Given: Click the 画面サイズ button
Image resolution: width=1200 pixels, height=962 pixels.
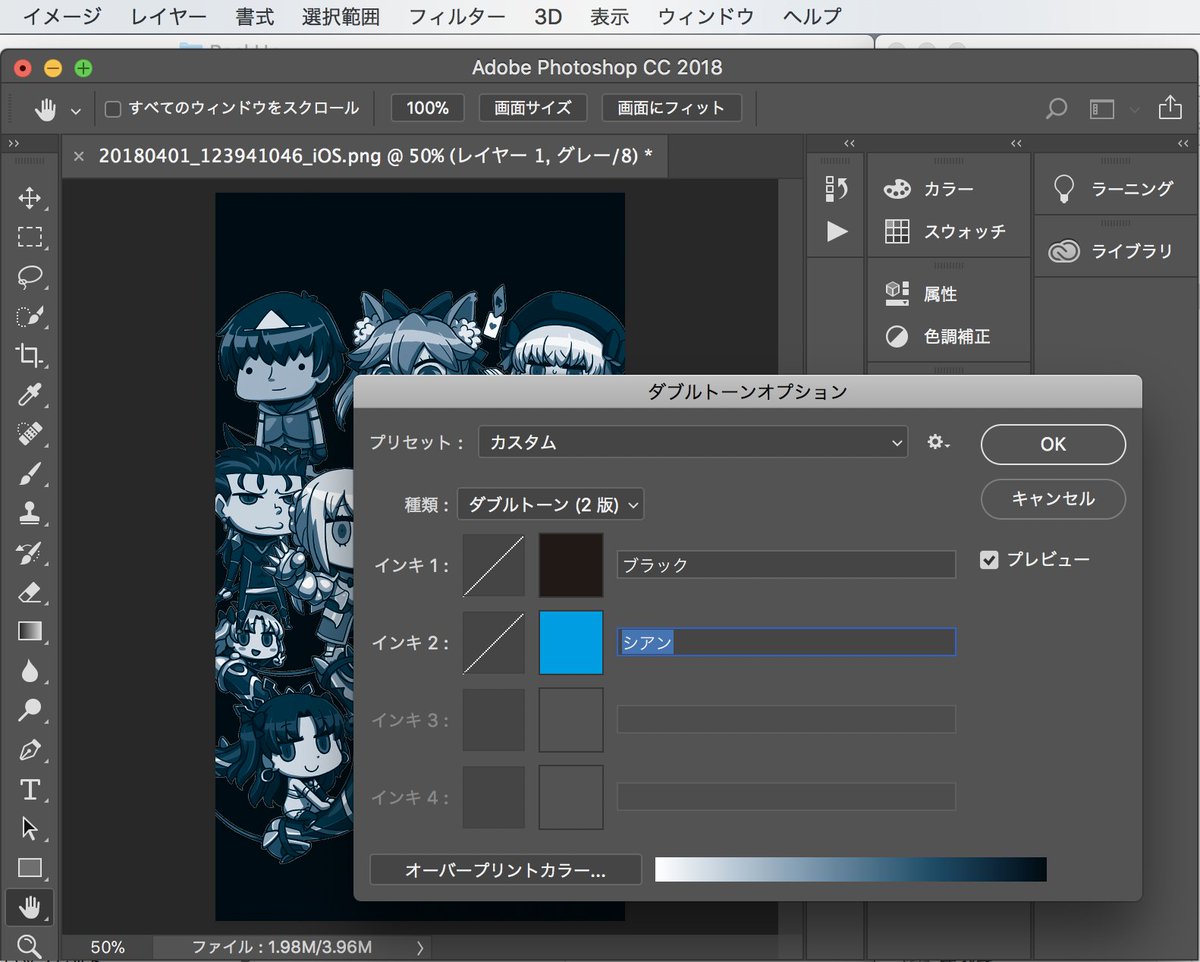Looking at the screenshot, I should point(533,108).
